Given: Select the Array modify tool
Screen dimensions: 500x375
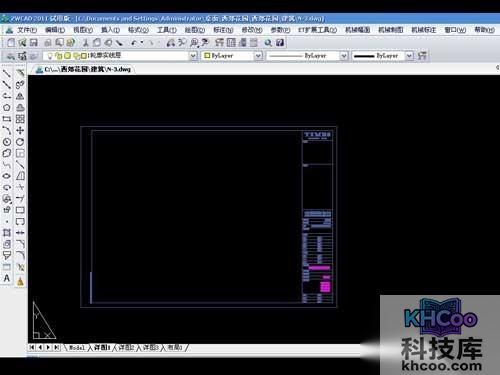Looking at the screenshot, I should 20,119.
